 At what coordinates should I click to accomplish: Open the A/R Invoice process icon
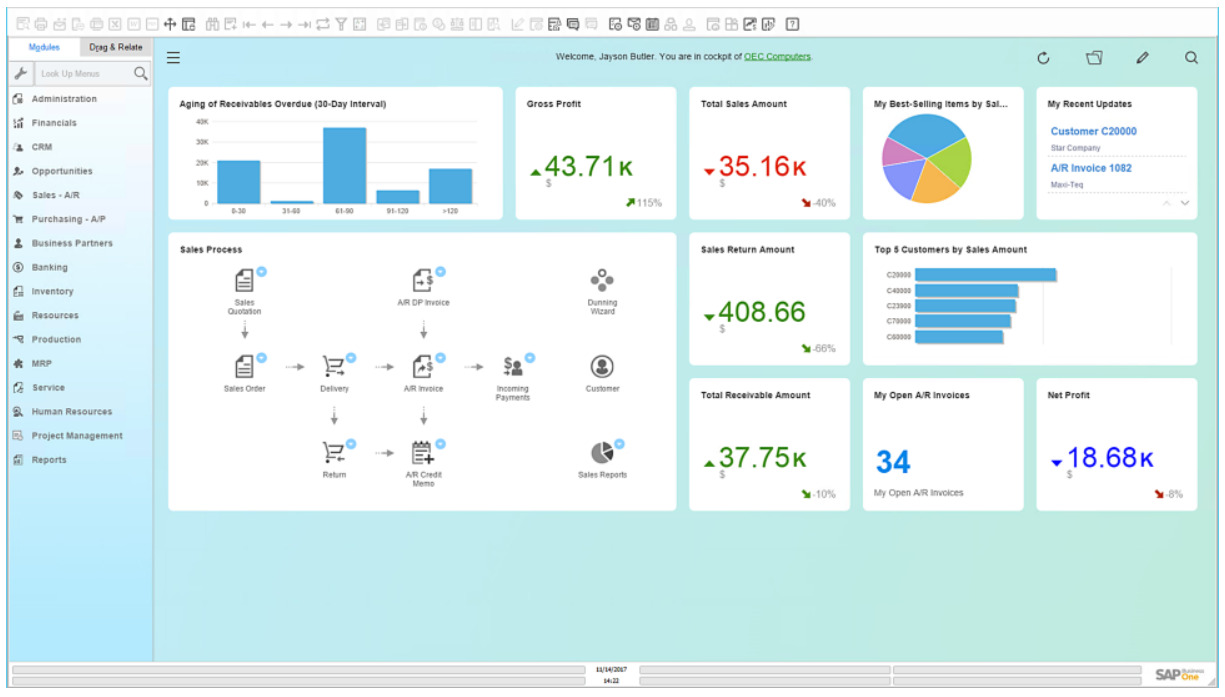pyautogui.click(x=423, y=366)
